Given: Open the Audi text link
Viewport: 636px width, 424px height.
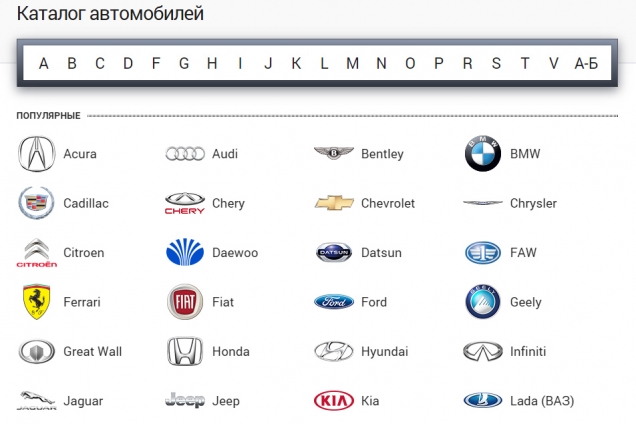Looking at the screenshot, I should [x=225, y=154].
